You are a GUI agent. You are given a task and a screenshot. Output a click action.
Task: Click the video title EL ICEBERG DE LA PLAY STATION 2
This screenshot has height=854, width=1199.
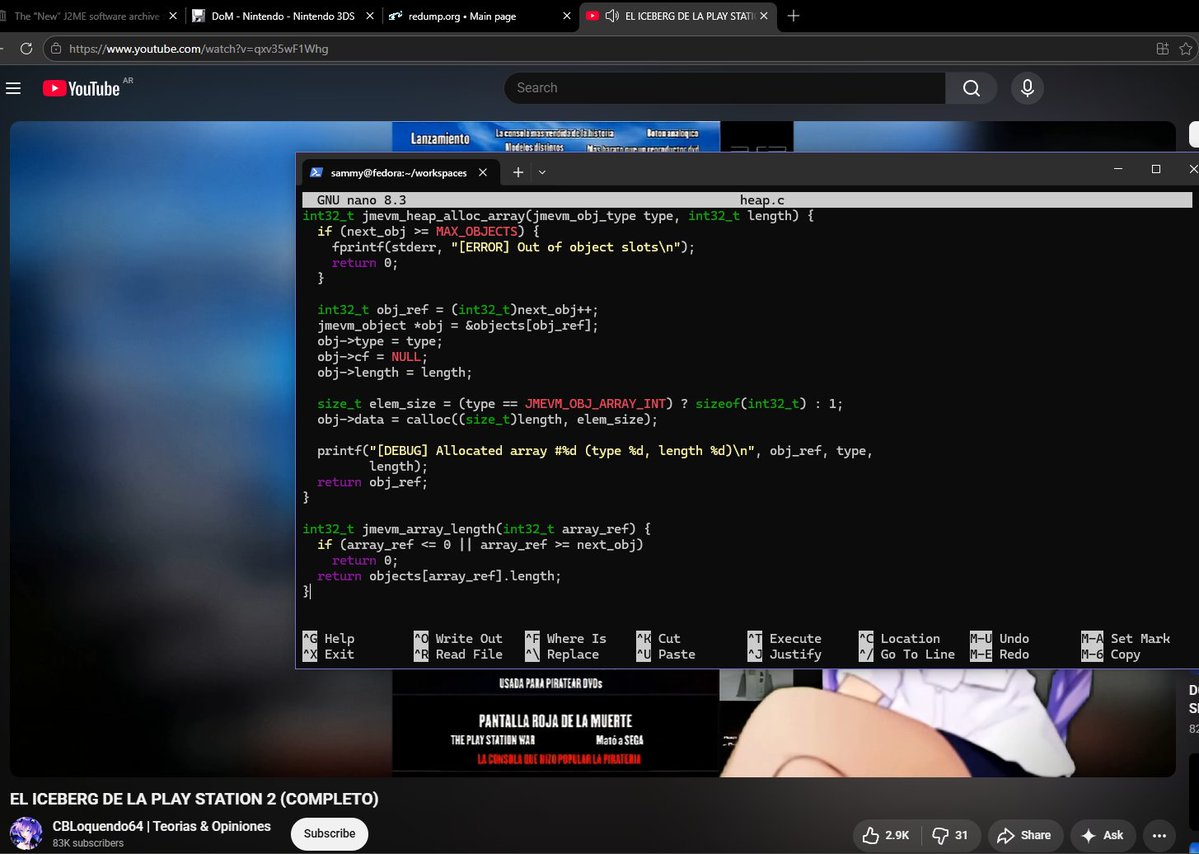point(194,799)
